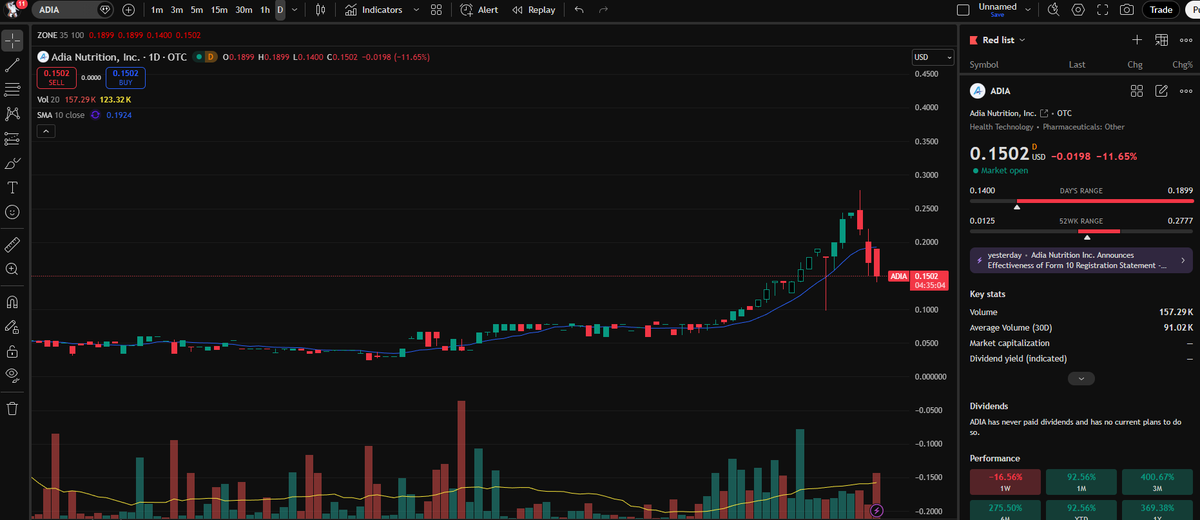Open the Red list watchlist dropdown
Screen dimensions: 1200x520
pyautogui.click(x=1004, y=40)
